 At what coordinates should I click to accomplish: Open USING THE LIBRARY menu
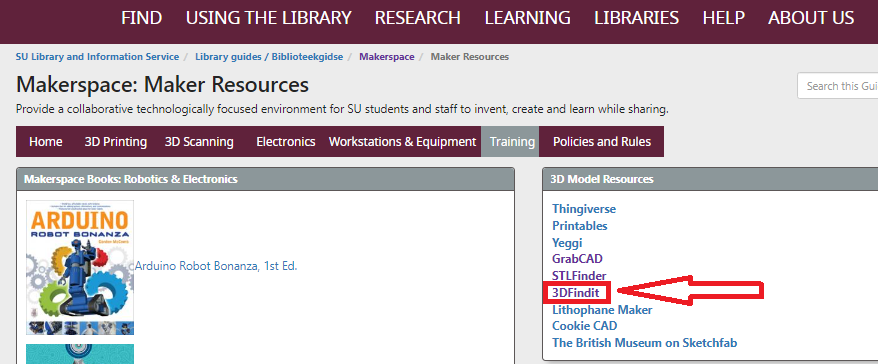click(x=269, y=18)
